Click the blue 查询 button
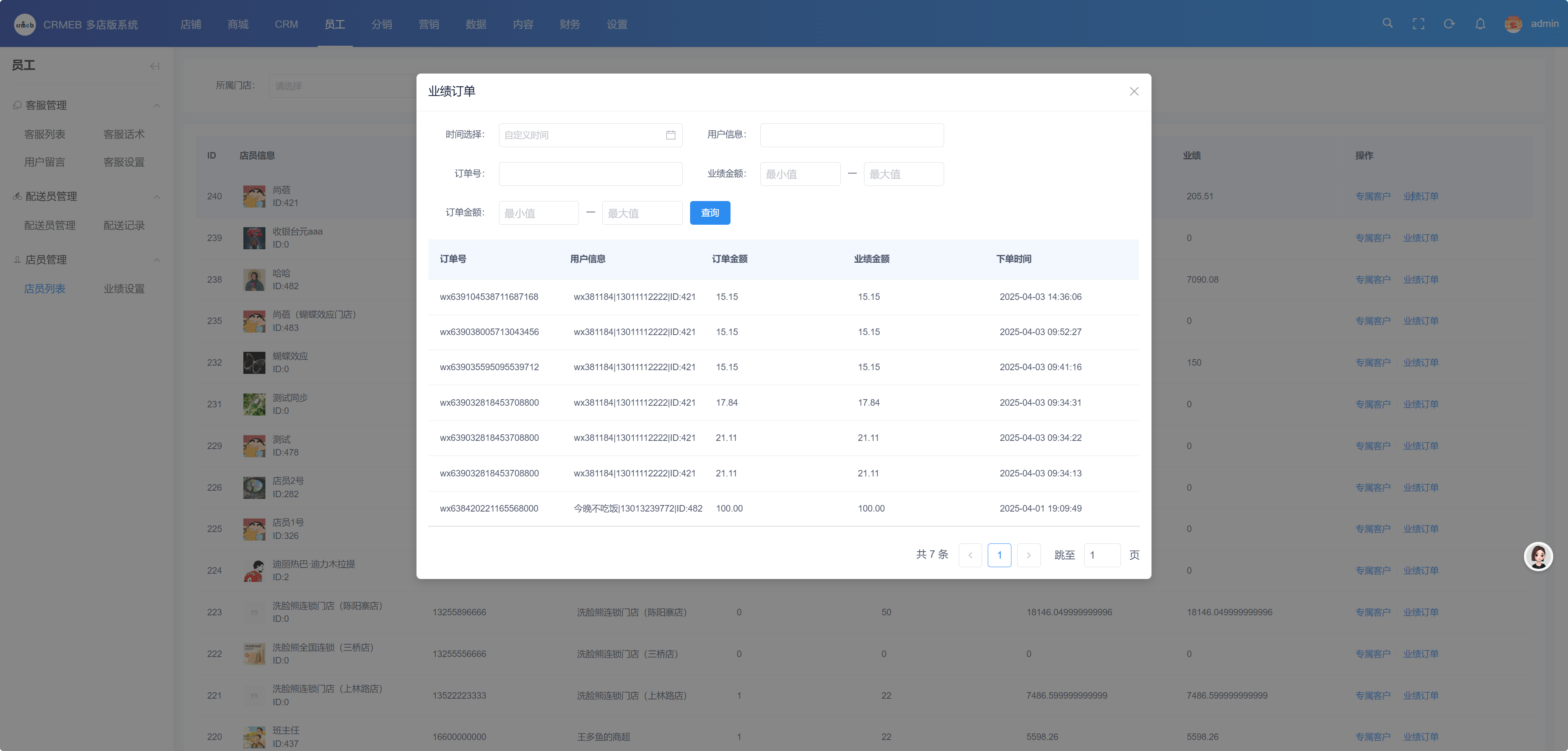1568x751 pixels. click(710, 212)
